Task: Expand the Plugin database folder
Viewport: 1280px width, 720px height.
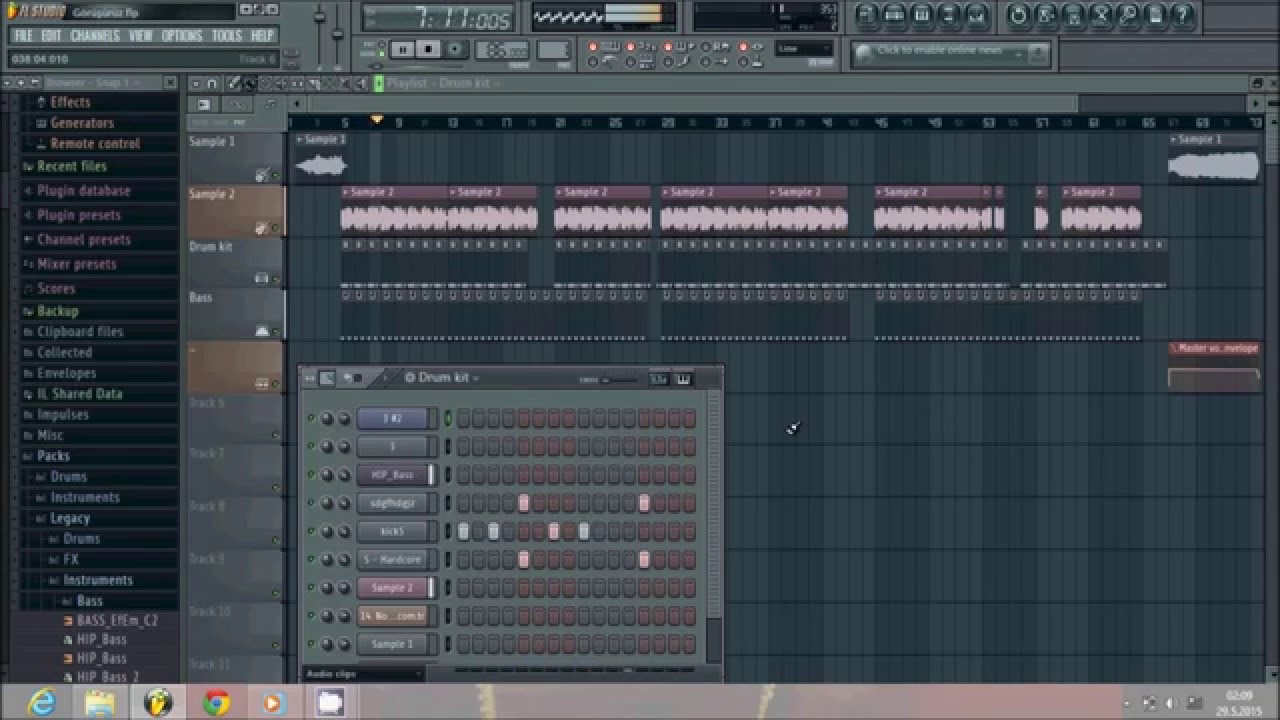Action: [x=84, y=191]
